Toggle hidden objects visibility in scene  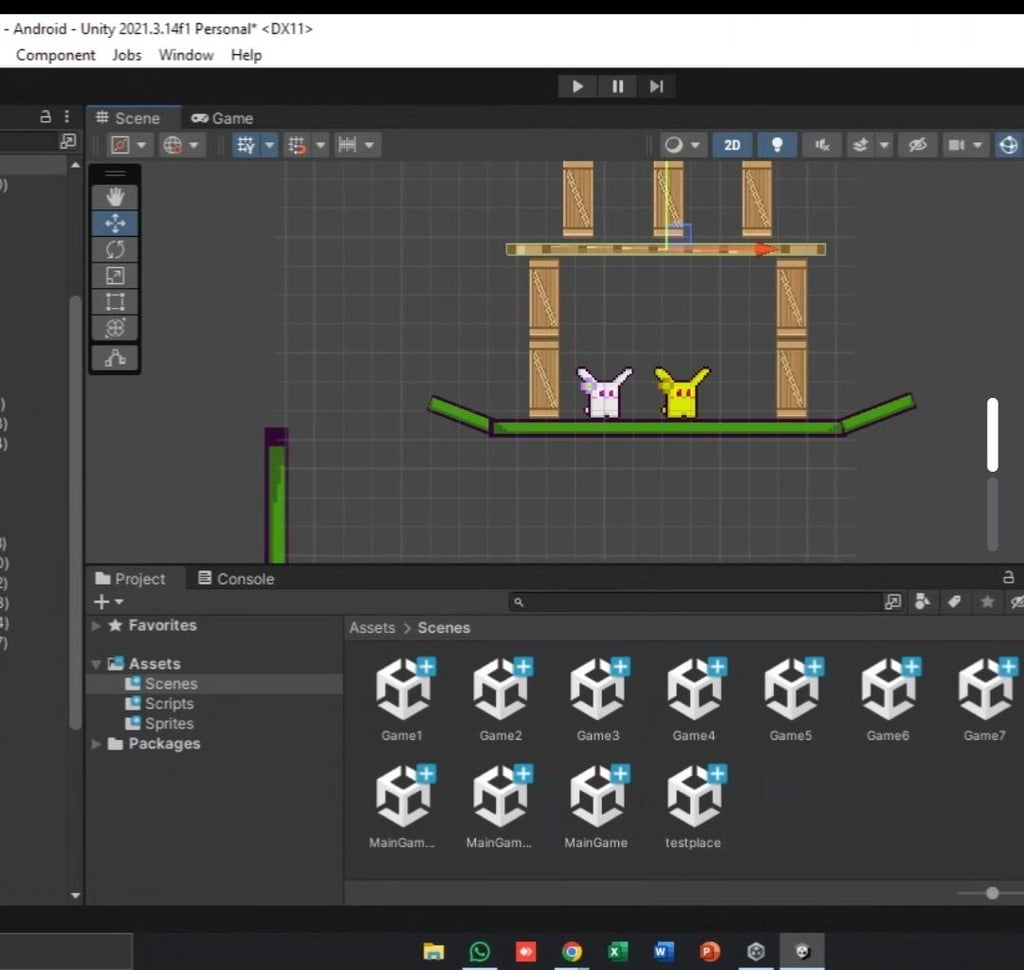(918, 145)
